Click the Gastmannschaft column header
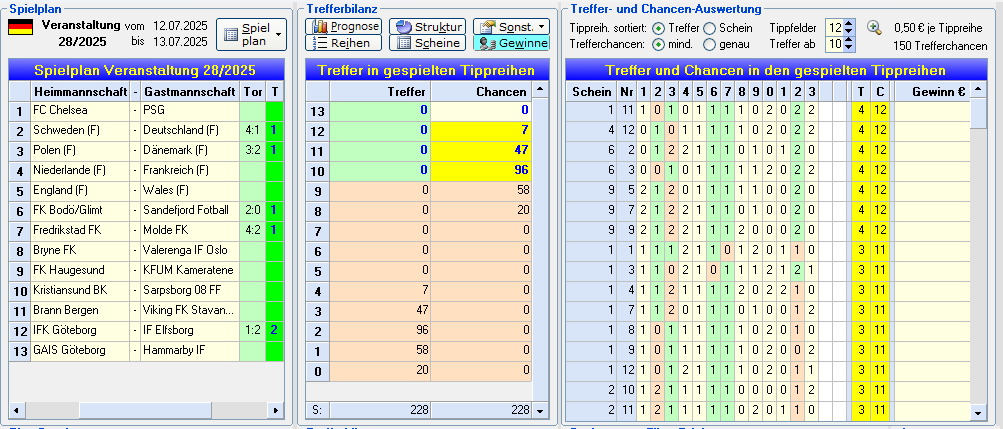This screenshot has height=429, width=1003. (190, 92)
